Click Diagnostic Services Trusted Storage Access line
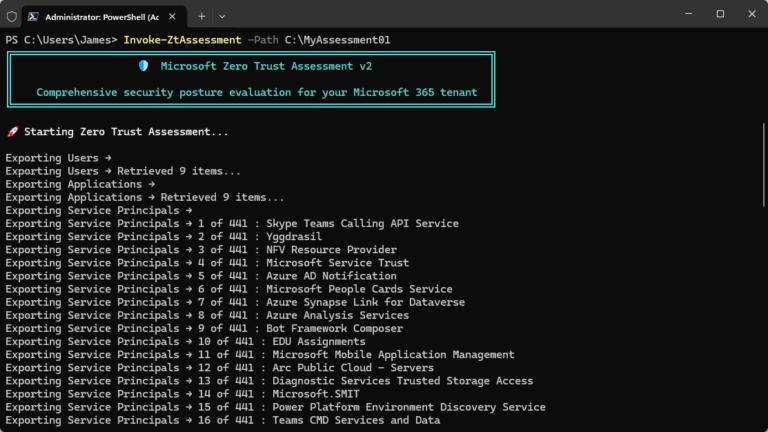The width and height of the screenshot is (768, 432). click(269, 381)
